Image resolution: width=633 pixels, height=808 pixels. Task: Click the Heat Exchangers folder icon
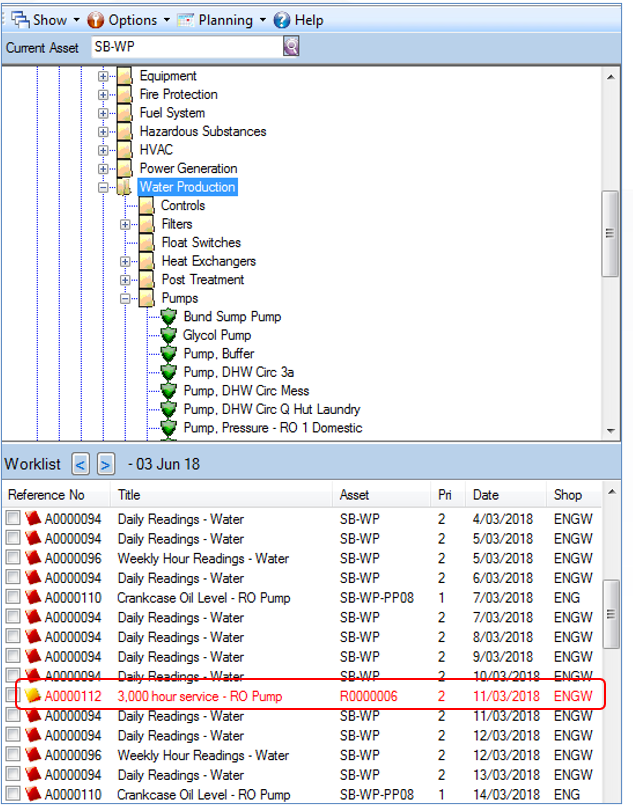(x=146, y=261)
